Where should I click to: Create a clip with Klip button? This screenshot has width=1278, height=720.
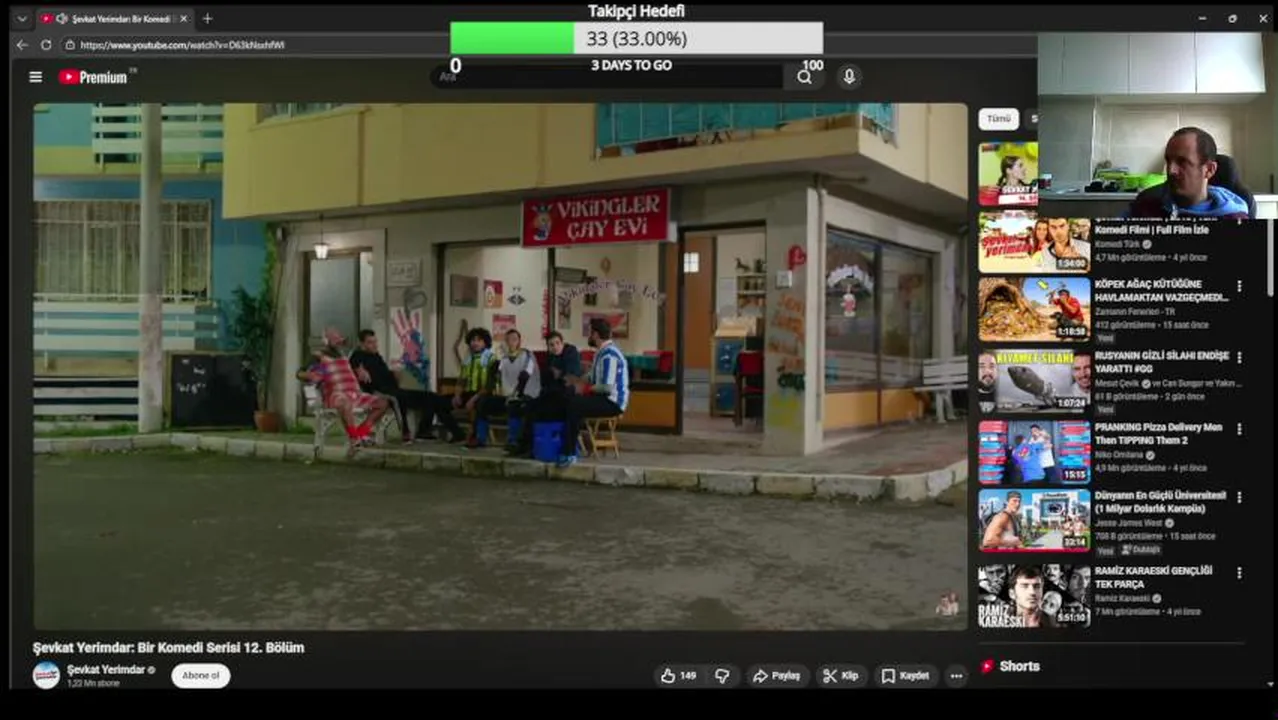click(x=840, y=676)
